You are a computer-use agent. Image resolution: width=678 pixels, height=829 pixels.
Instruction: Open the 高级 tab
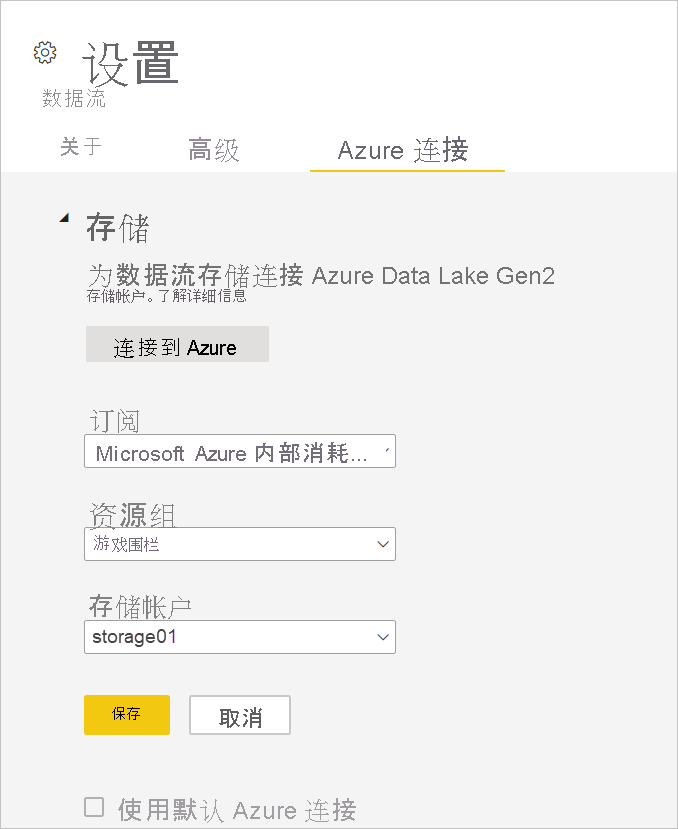214,150
